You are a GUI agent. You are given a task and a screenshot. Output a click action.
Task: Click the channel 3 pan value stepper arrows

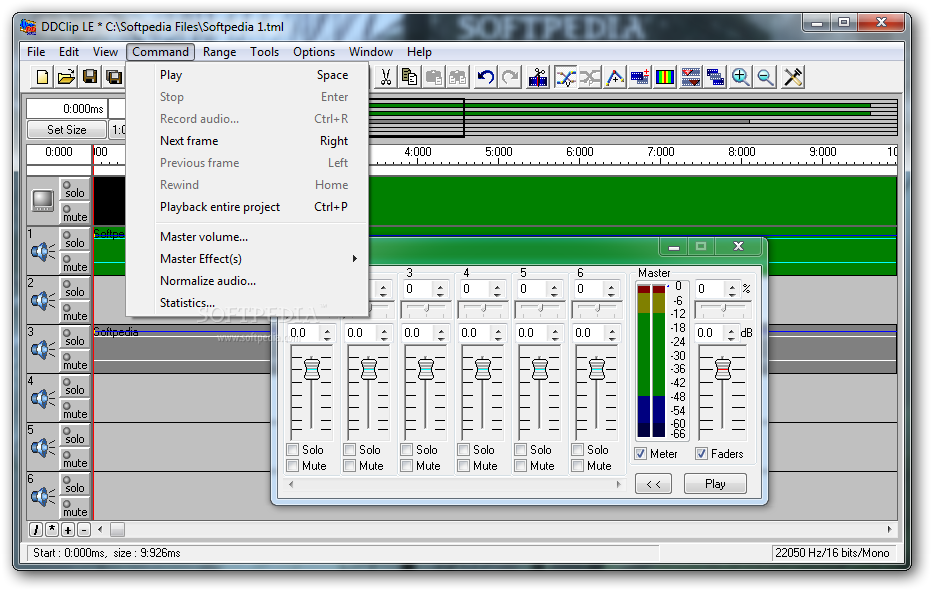tap(440, 290)
